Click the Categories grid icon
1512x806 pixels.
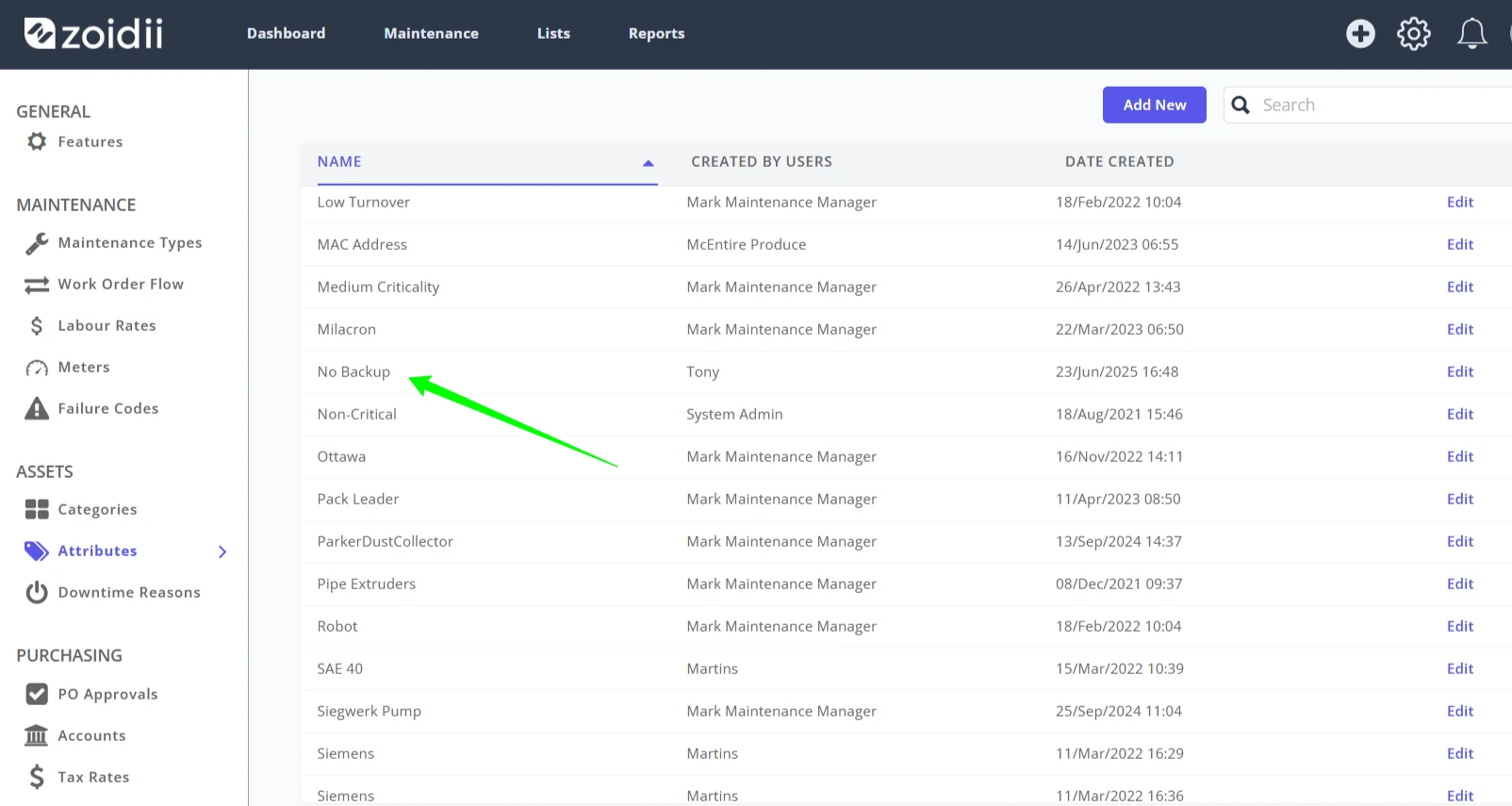pyautogui.click(x=37, y=509)
